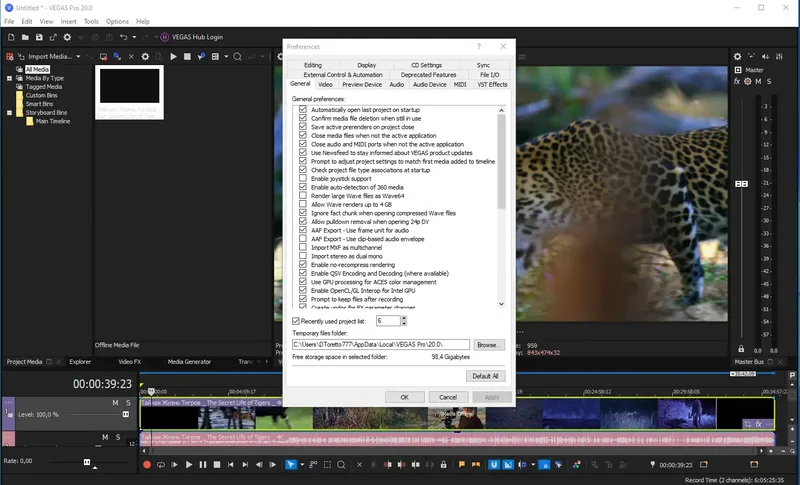
Task: Remove selected media using the X icon
Action: [x=131, y=57]
